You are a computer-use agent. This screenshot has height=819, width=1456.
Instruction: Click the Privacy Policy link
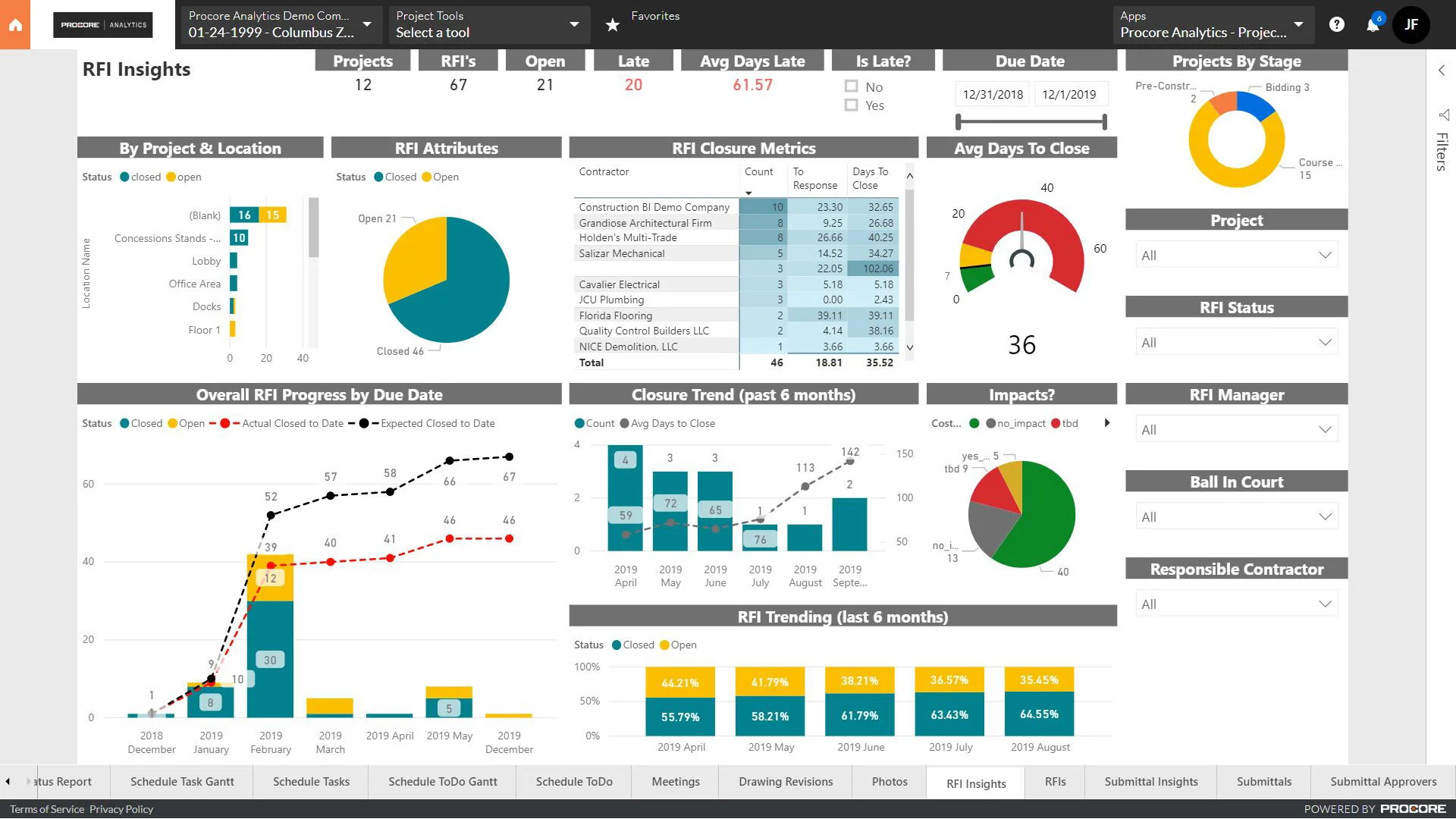point(121,808)
